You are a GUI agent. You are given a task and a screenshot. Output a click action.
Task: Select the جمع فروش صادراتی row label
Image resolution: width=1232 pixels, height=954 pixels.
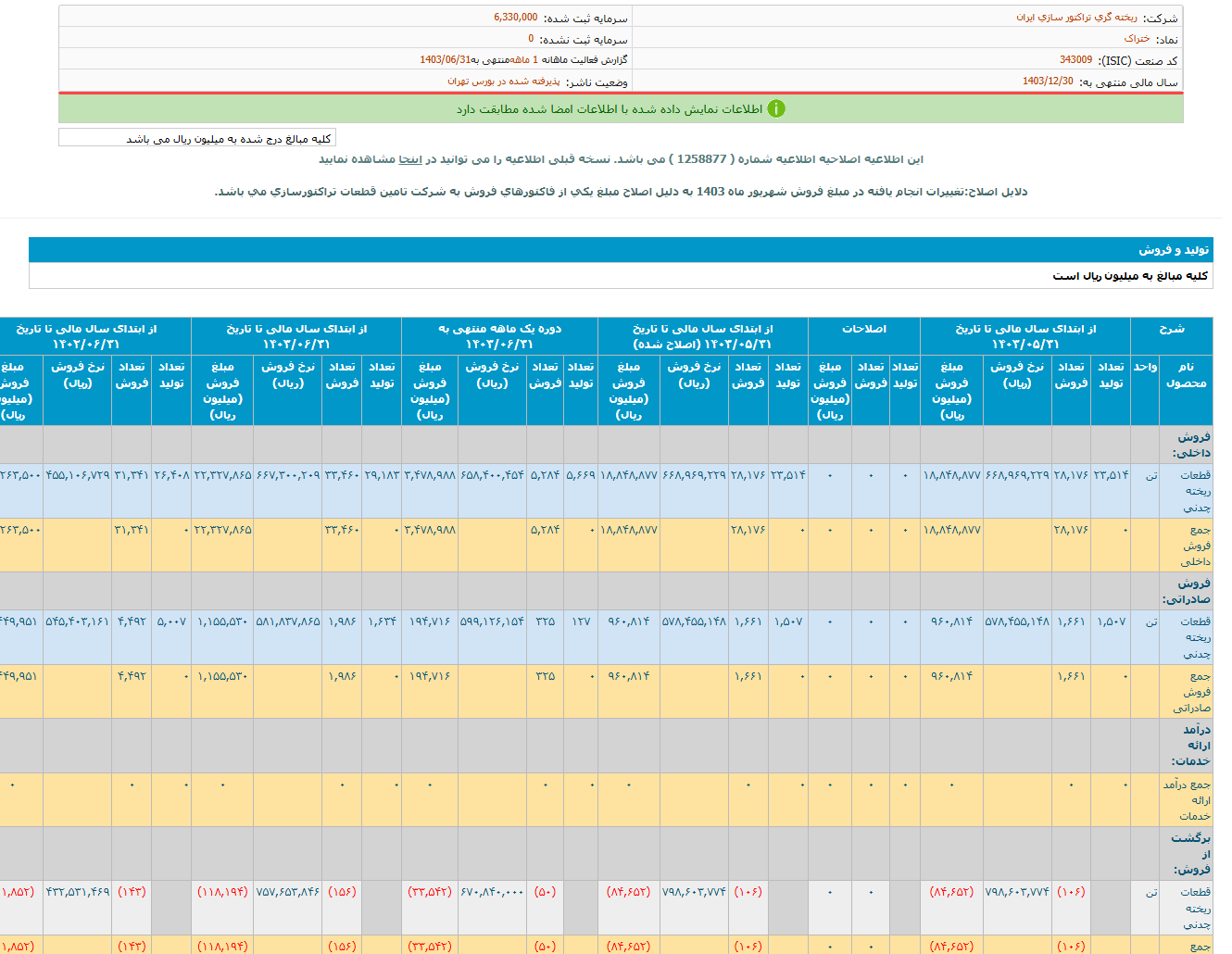(1193, 692)
